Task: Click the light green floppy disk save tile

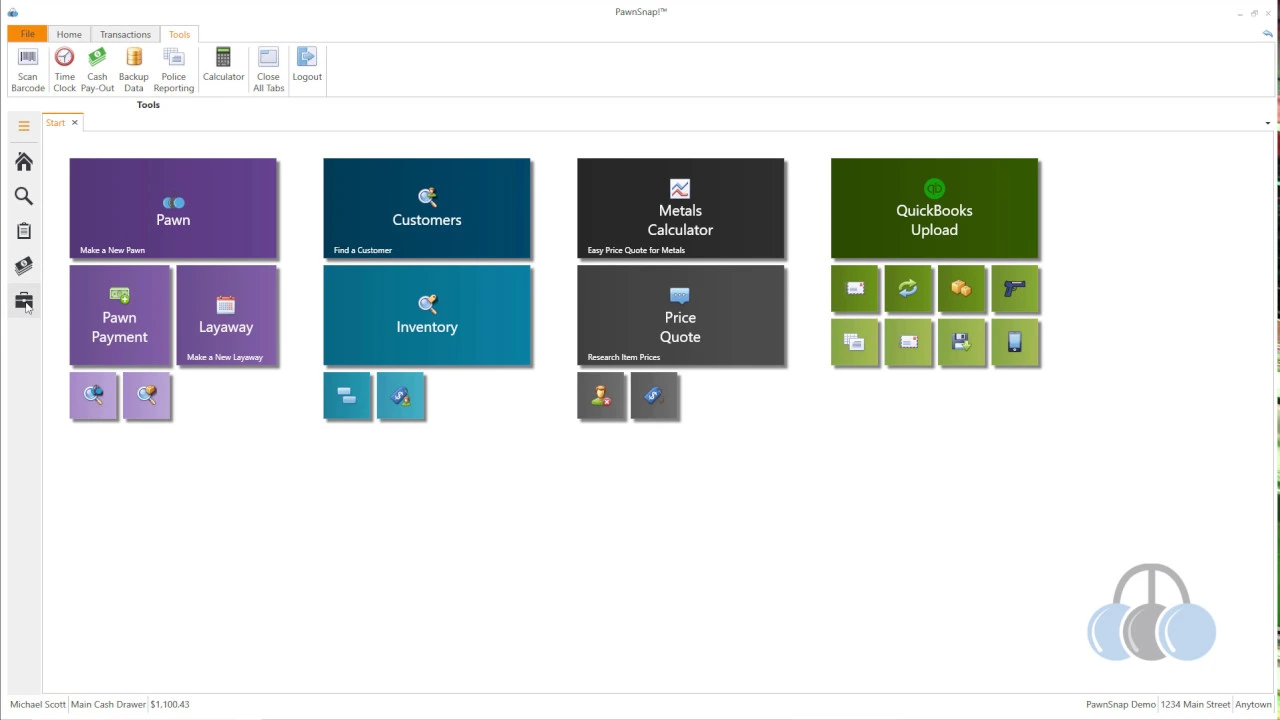Action: pyautogui.click(x=962, y=342)
